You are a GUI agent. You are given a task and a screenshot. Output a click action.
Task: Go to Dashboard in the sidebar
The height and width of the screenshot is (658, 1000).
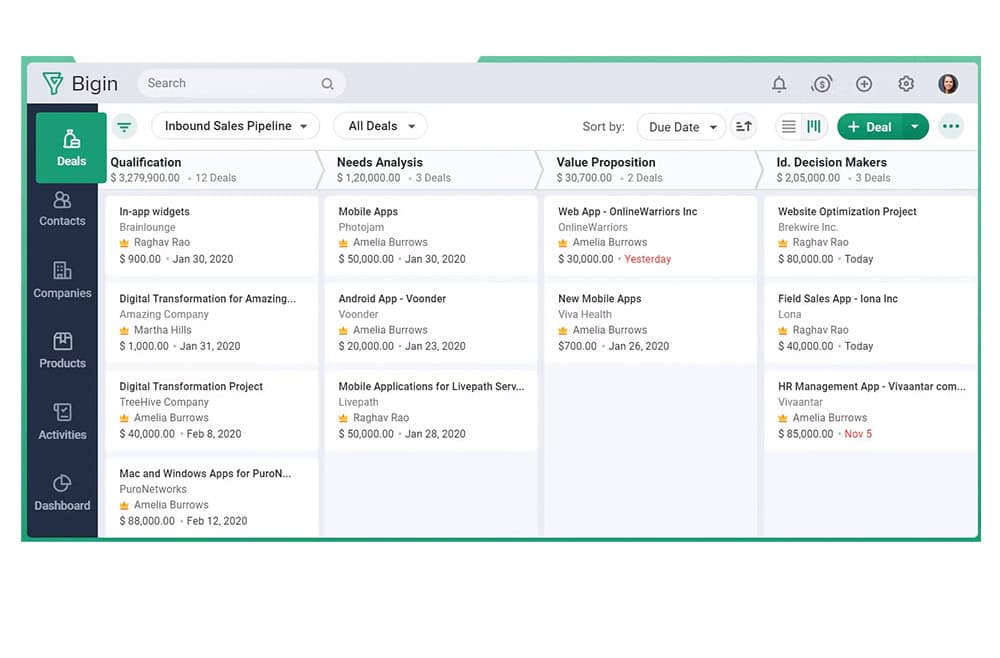coord(62,494)
